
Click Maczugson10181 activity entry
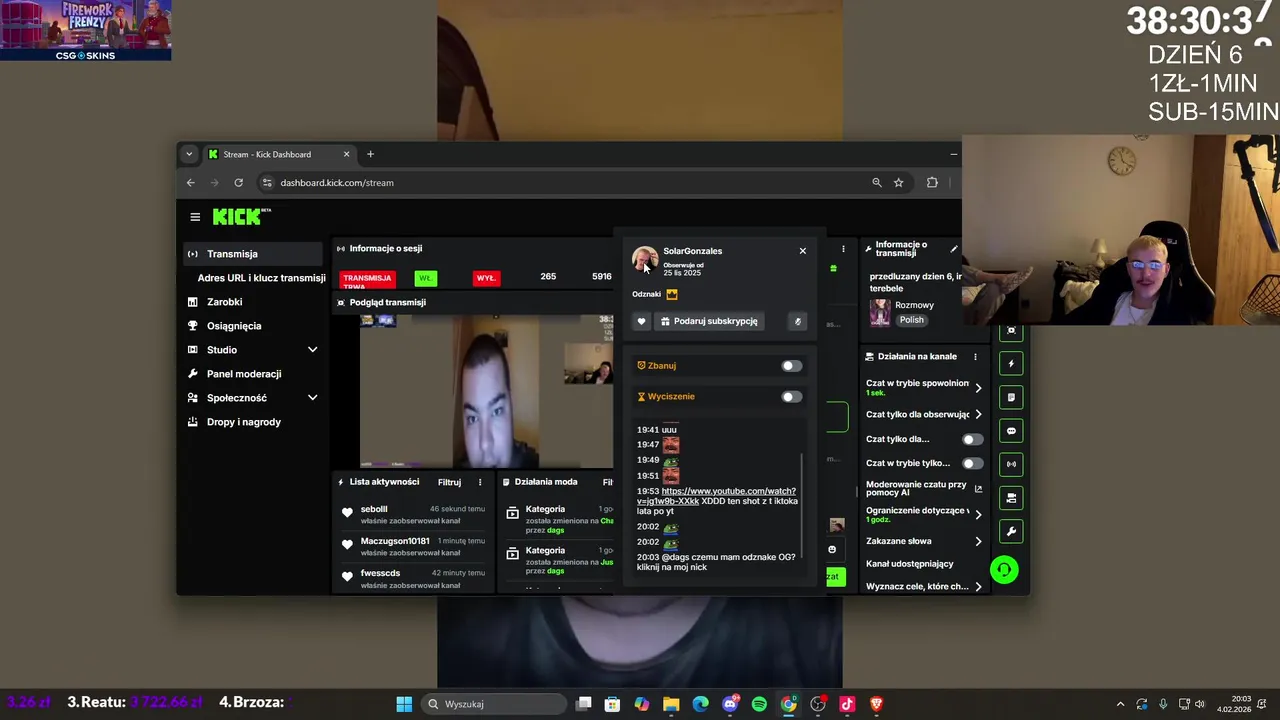(414, 546)
